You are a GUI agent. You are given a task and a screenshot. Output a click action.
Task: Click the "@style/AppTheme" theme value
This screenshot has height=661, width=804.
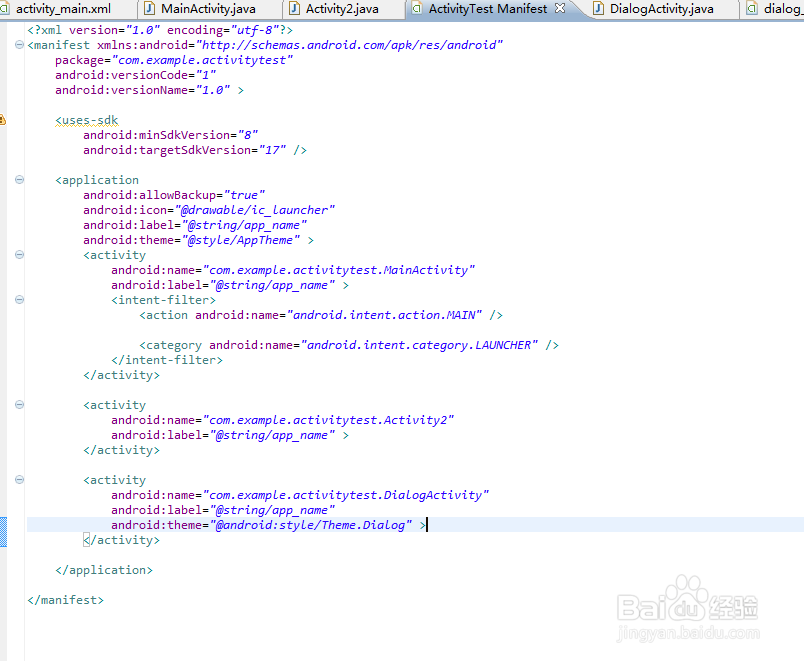[x=241, y=240]
